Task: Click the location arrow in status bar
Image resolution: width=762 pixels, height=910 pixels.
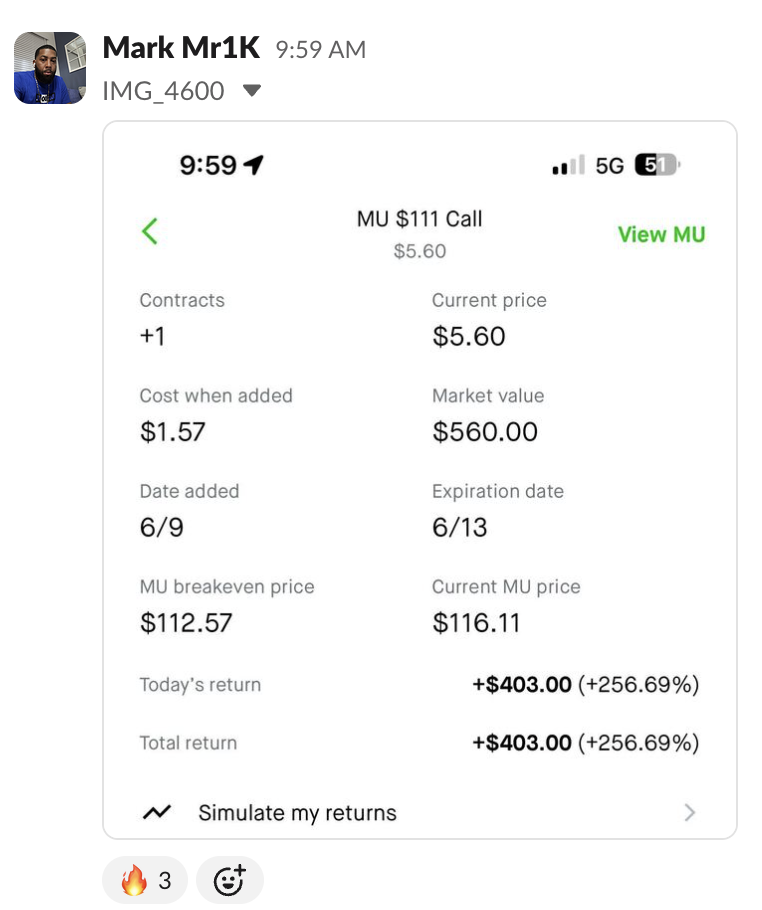Action: [x=254, y=165]
